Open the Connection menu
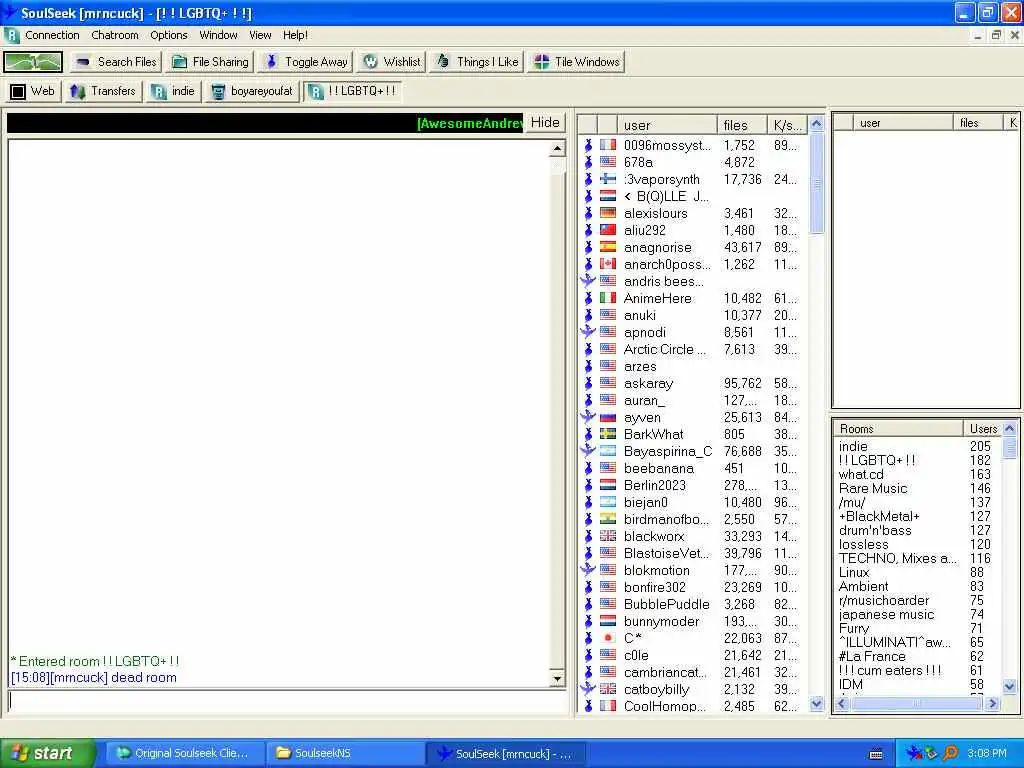This screenshot has height=768, width=1024. (52, 35)
